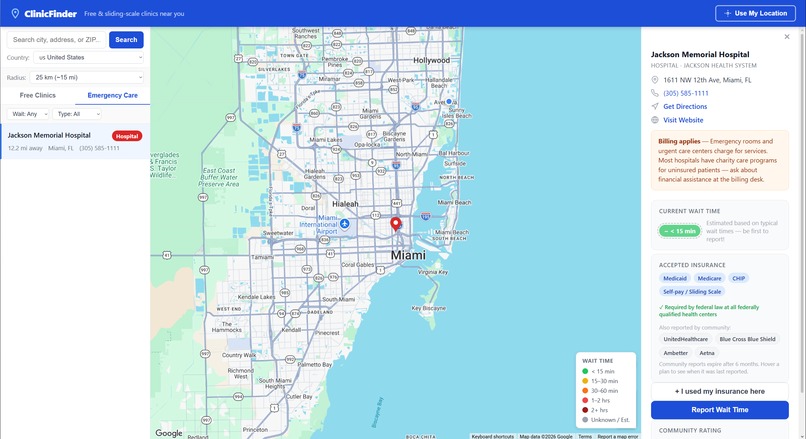Click yellow 15–30 min legend dot
Screen dimensions: 806x439
(x=585, y=381)
